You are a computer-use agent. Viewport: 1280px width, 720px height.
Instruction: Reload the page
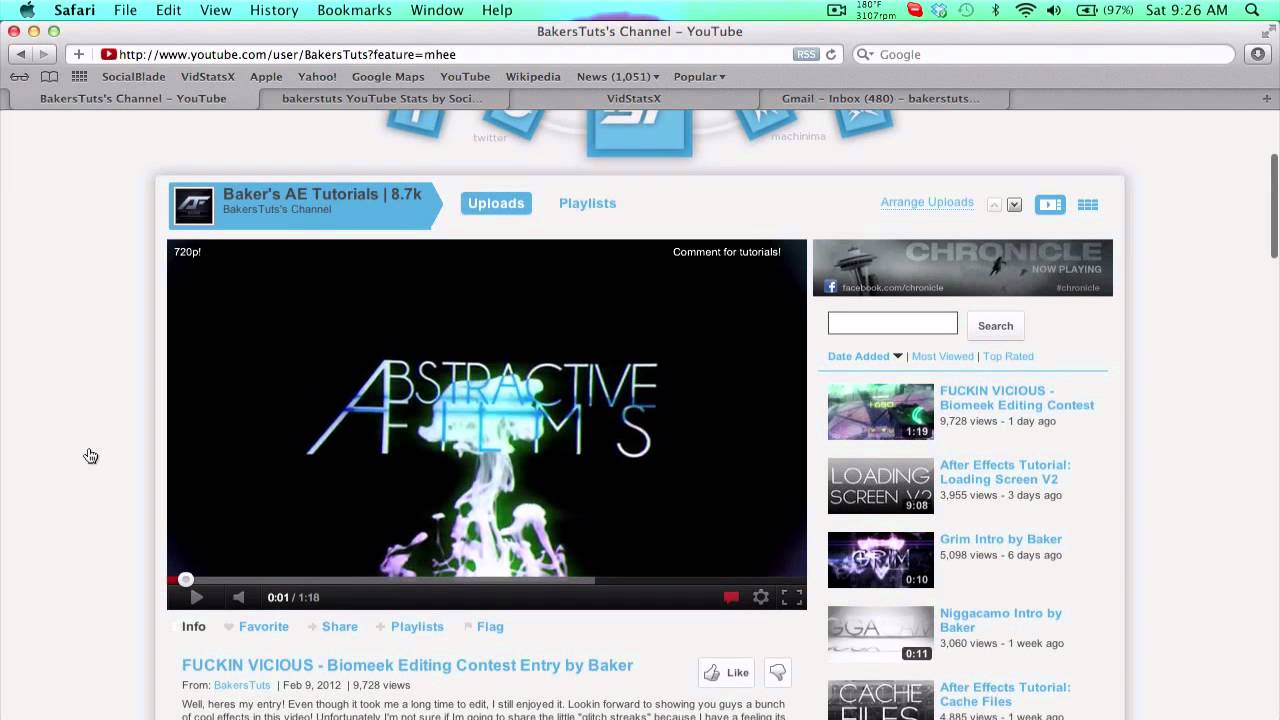830,54
